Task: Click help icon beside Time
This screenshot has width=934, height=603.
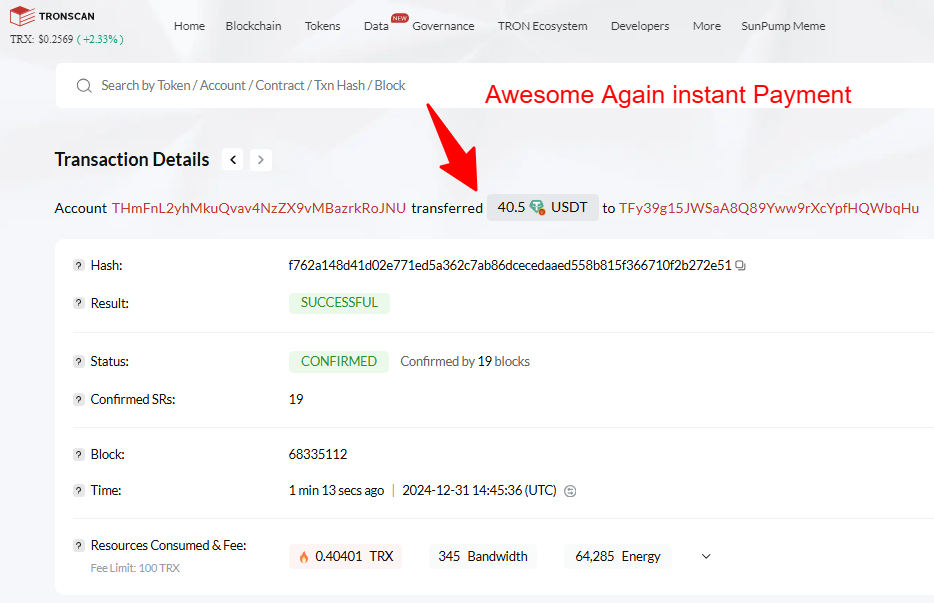Action: (79, 490)
